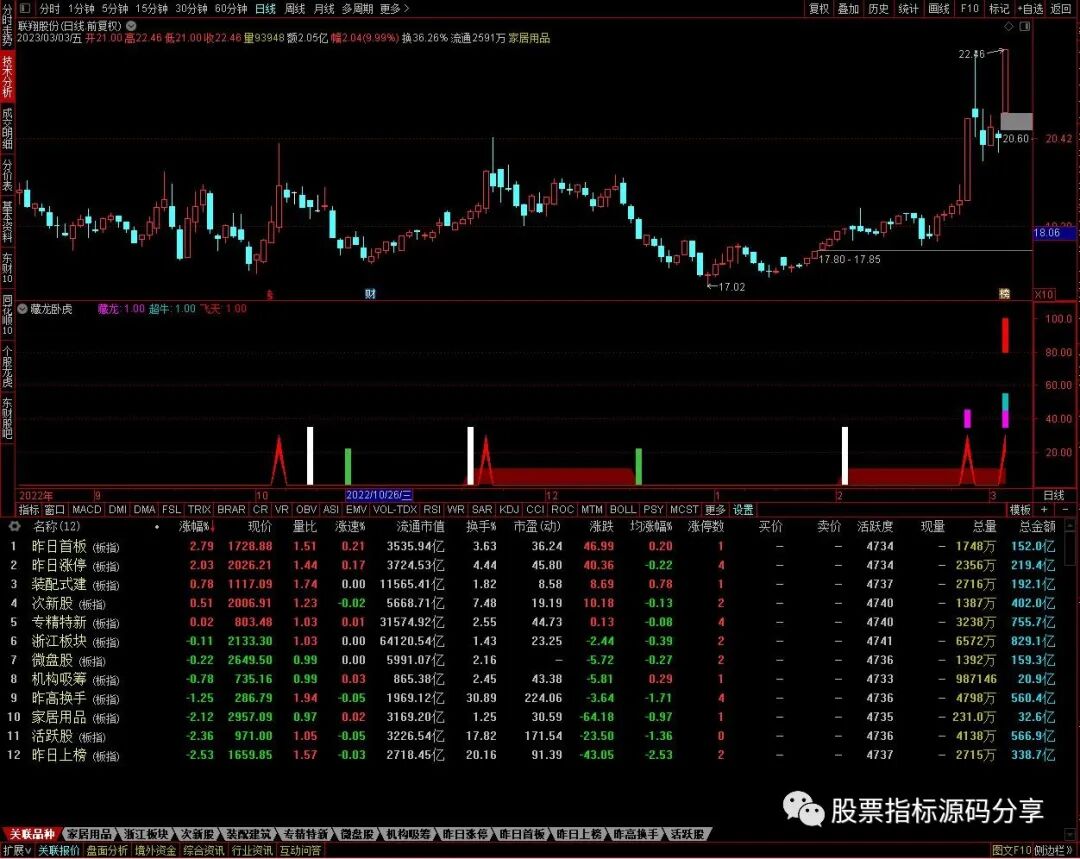This screenshot has height=859, width=1080.
Task: Open the 日线 period selector right of axis
Action: (1054, 495)
